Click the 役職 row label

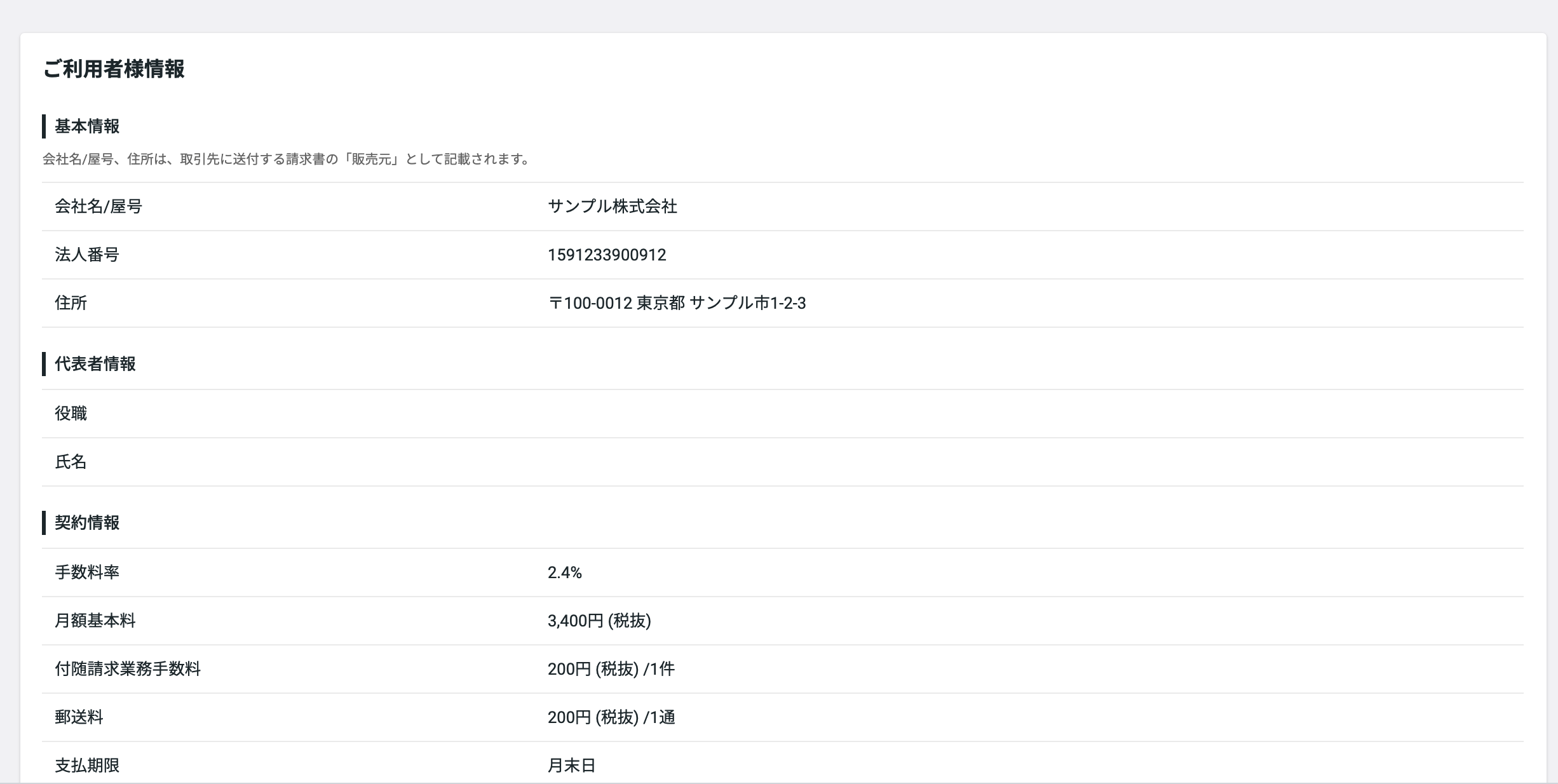[x=71, y=414]
